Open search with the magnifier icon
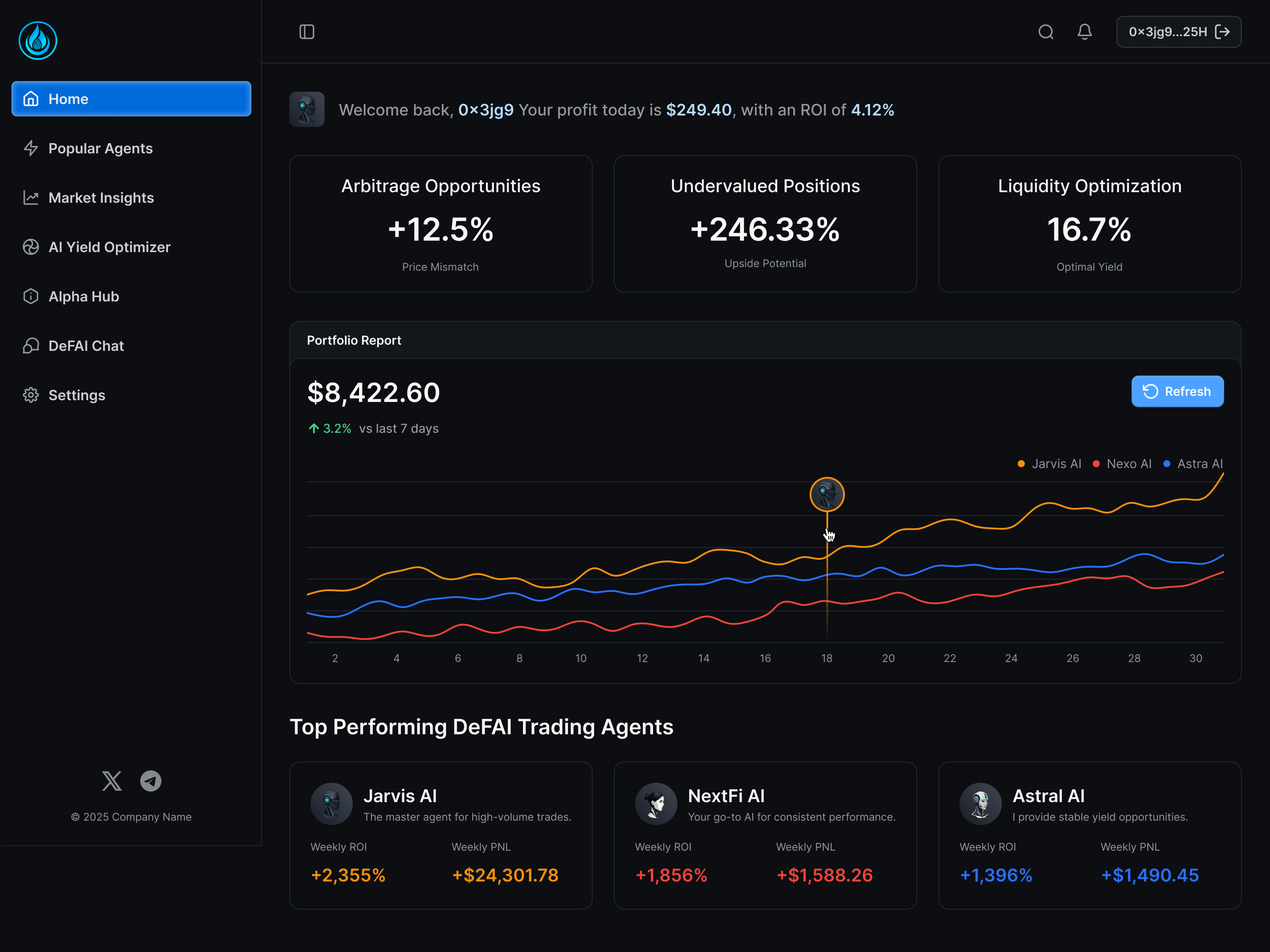 coord(1046,32)
